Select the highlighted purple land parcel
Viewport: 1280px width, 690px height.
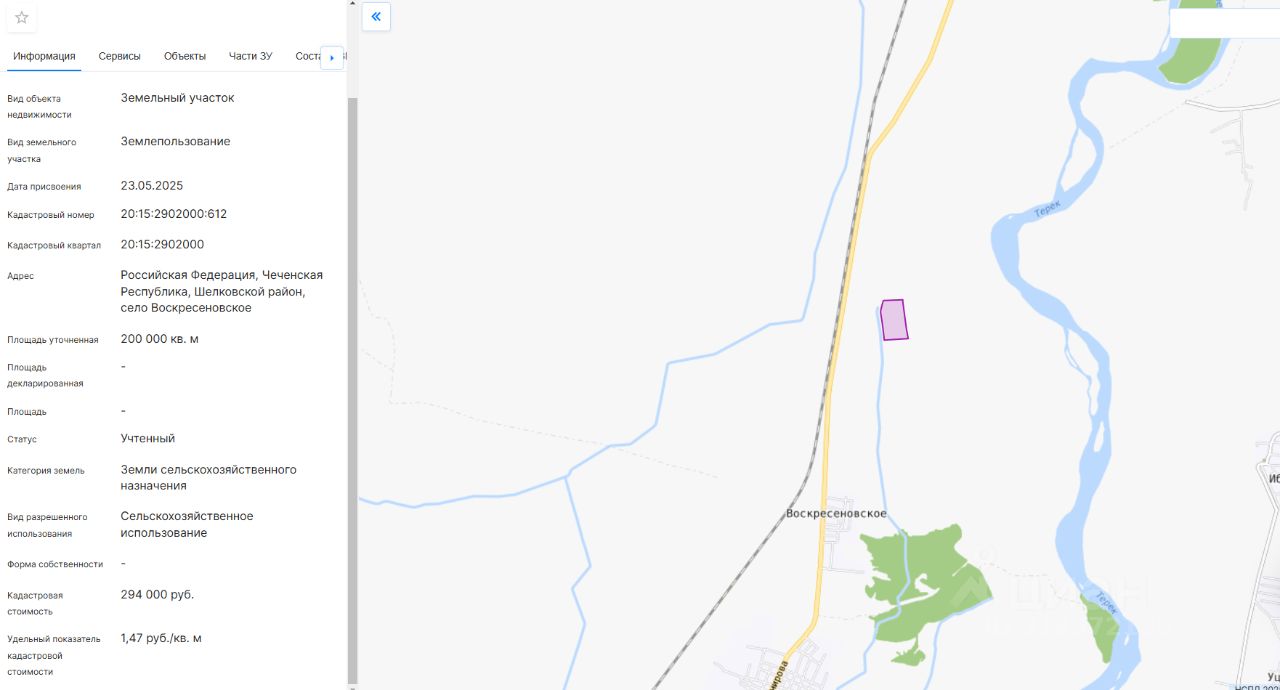pyautogui.click(x=894, y=320)
